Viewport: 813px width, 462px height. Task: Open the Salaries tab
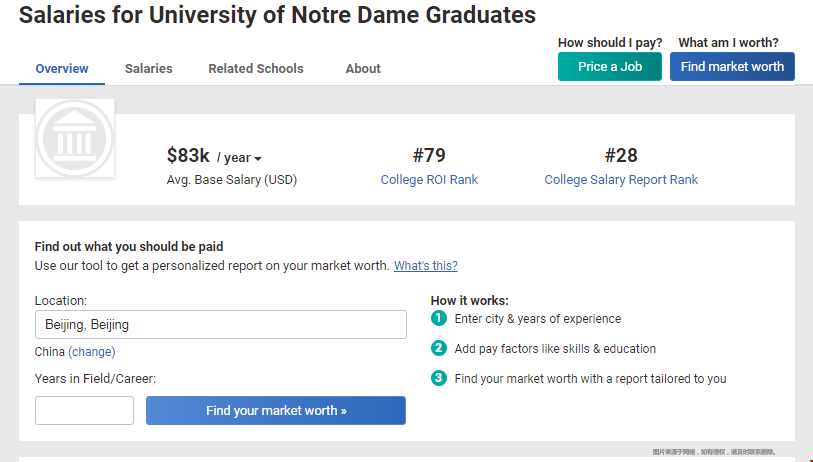(149, 68)
